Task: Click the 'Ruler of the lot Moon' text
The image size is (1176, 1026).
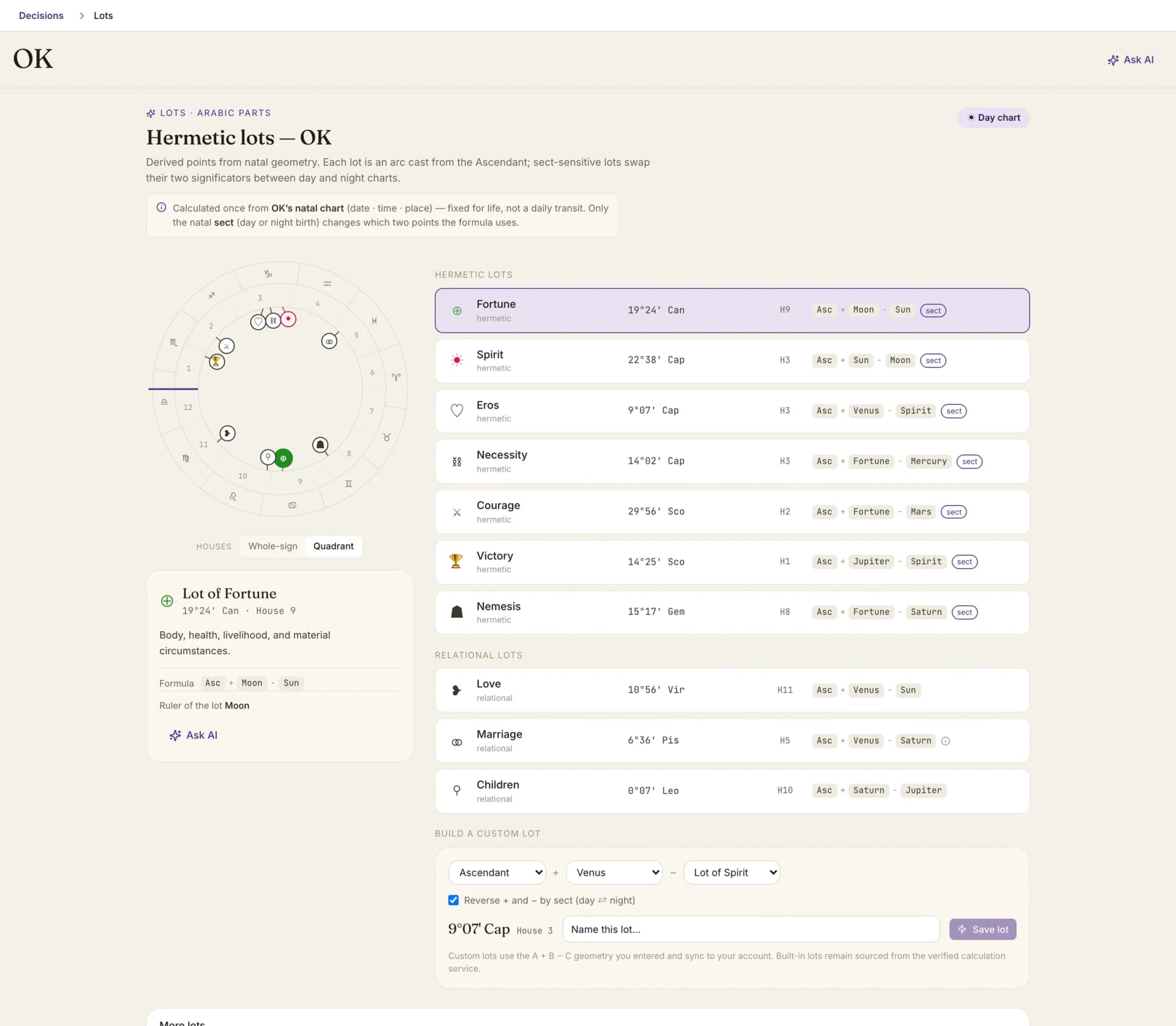Action: tap(204, 706)
